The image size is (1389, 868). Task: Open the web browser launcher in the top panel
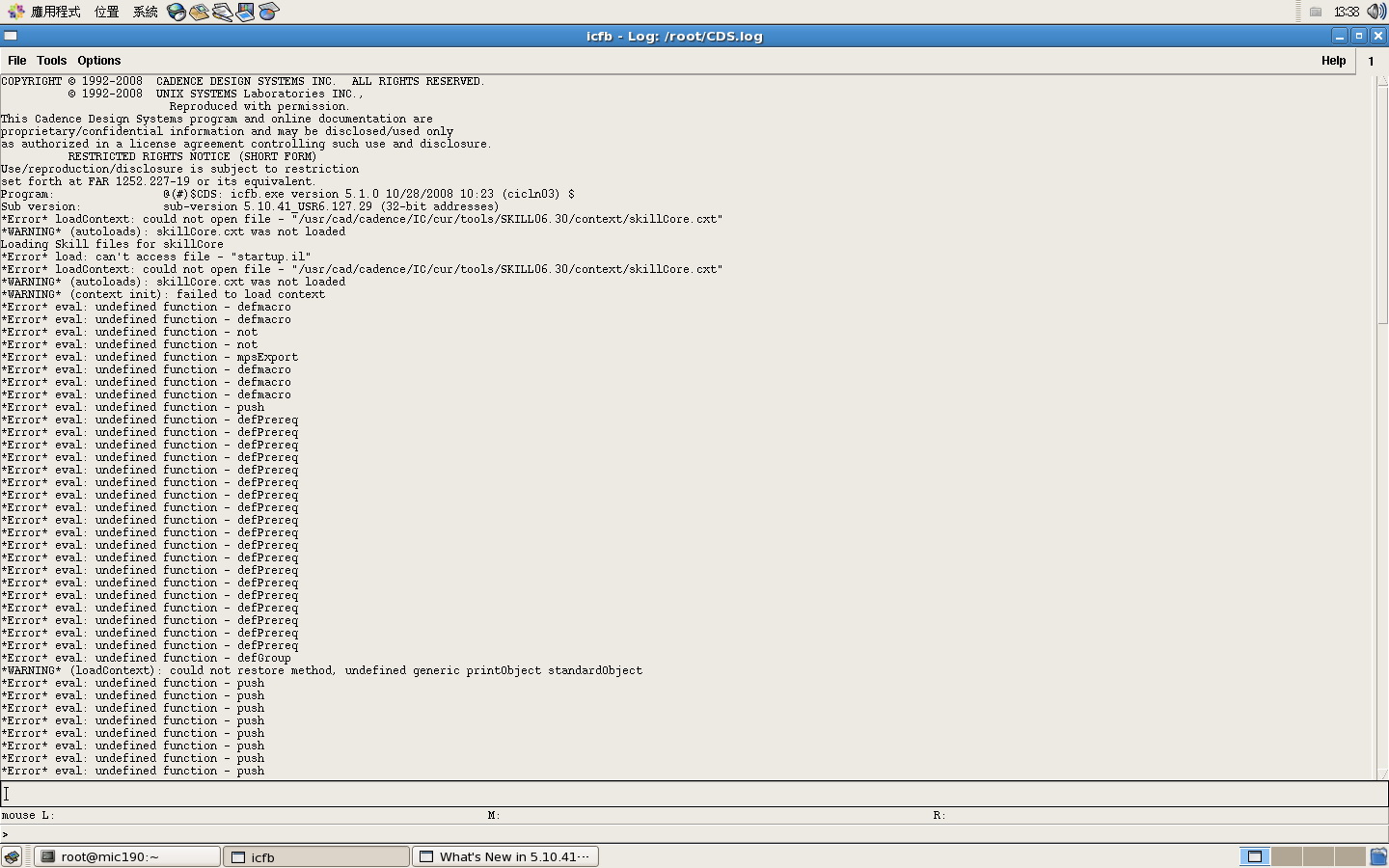[x=177, y=12]
